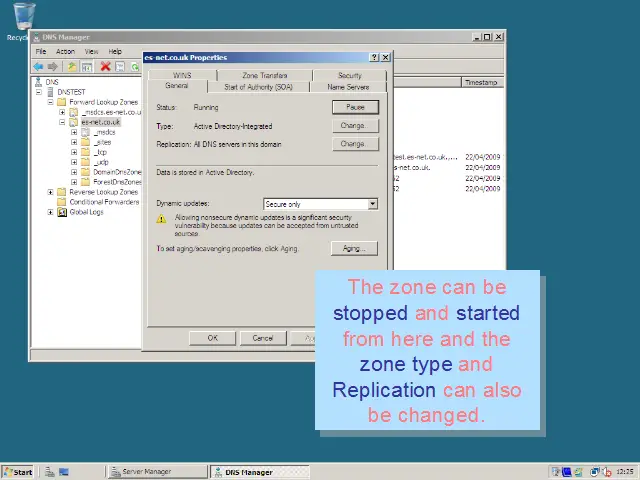
Task: Click the taskbar clock showing 12:25
Action: (x=624, y=472)
